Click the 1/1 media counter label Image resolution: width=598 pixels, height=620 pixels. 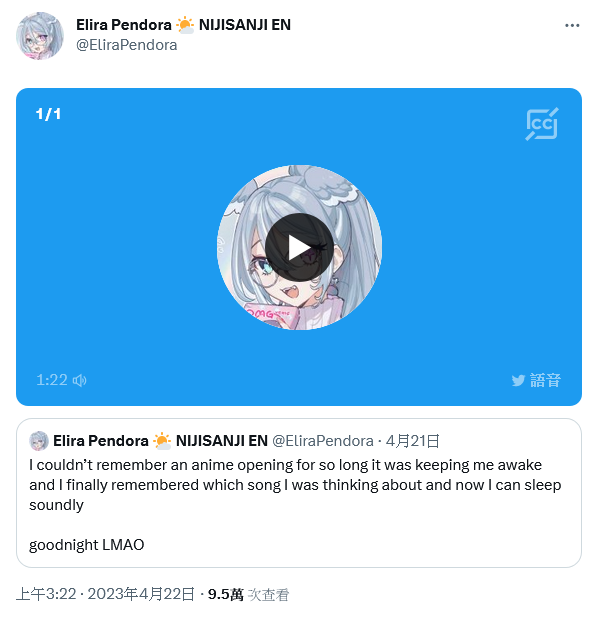48,114
